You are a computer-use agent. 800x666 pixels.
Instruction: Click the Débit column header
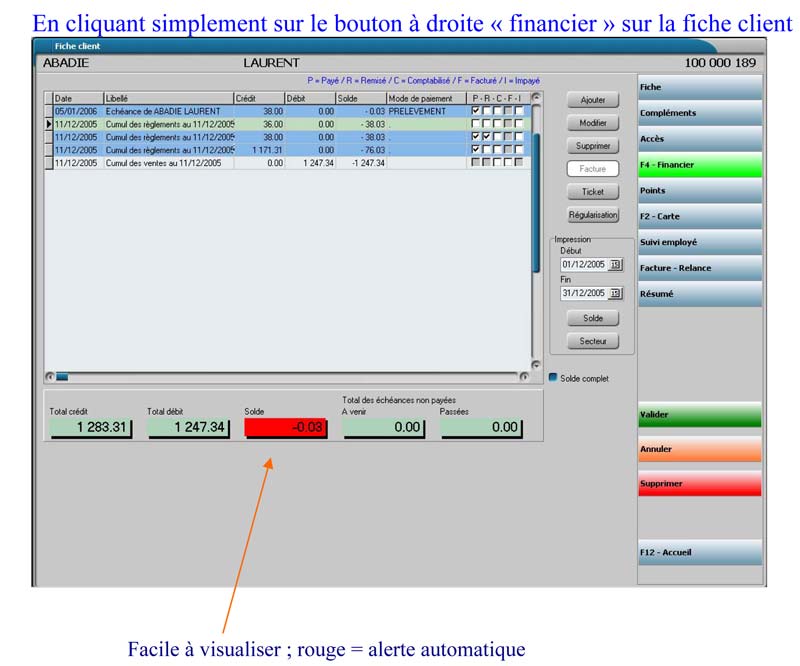coord(310,98)
